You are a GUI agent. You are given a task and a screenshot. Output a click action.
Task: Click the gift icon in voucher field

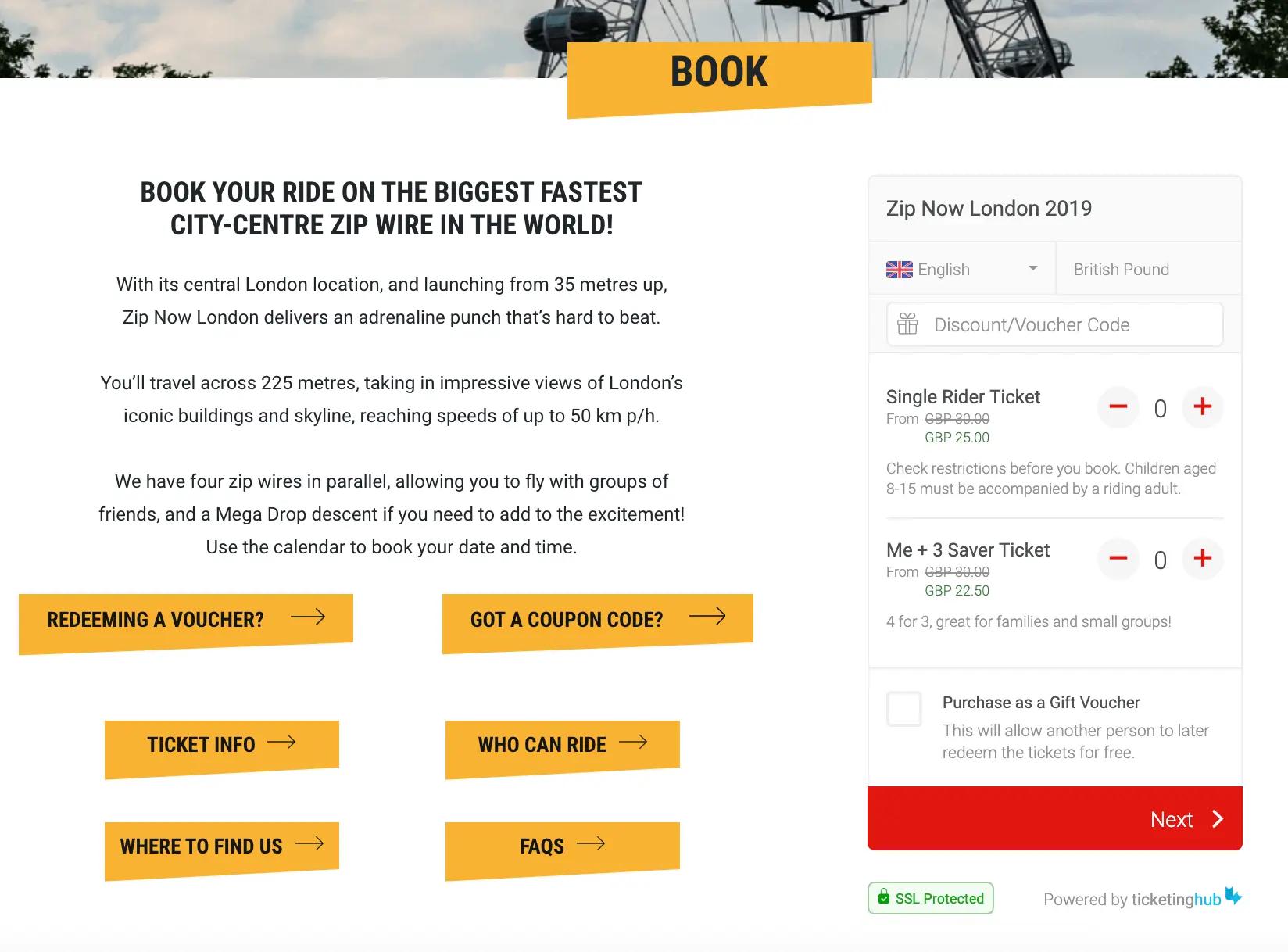(907, 324)
